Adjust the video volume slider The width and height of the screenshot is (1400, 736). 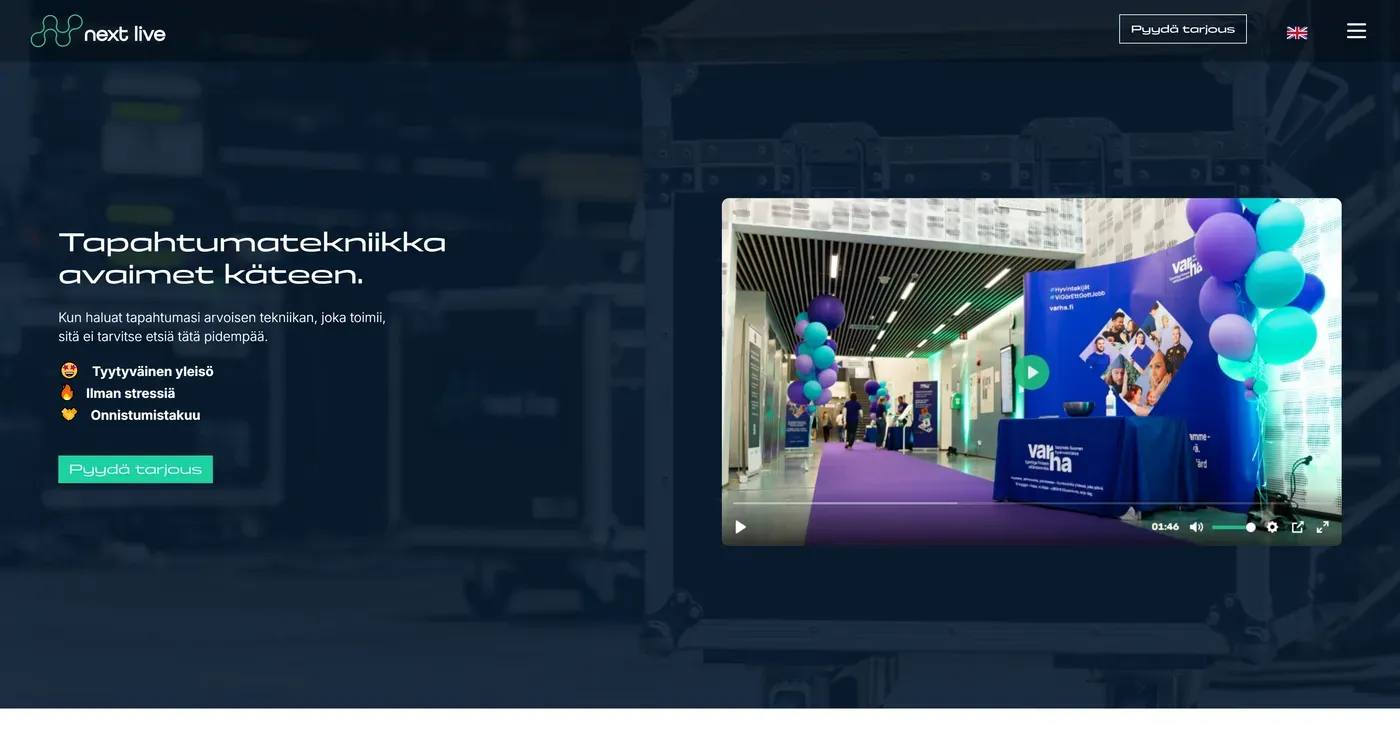tap(1234, 527)
